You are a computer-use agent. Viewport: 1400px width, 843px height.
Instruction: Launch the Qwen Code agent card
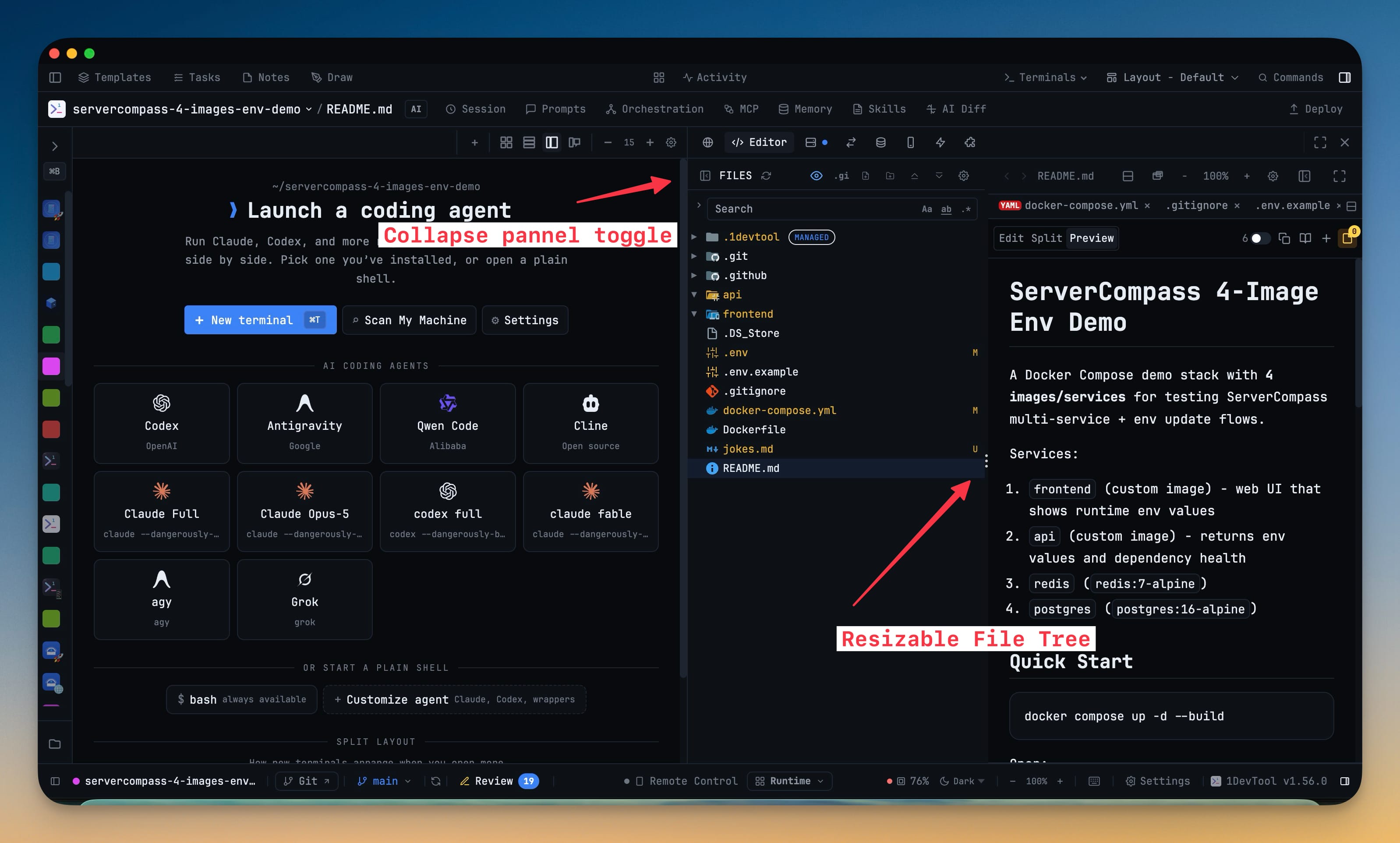448,423
